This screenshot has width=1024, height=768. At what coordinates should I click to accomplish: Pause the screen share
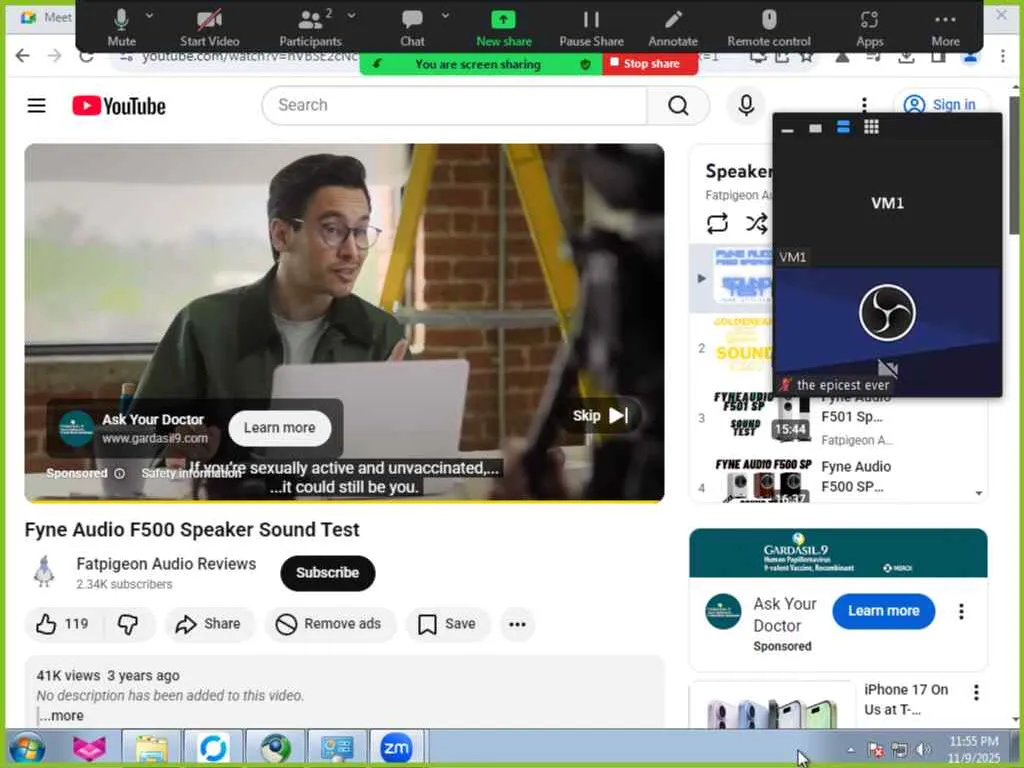(x=591, y=28)
